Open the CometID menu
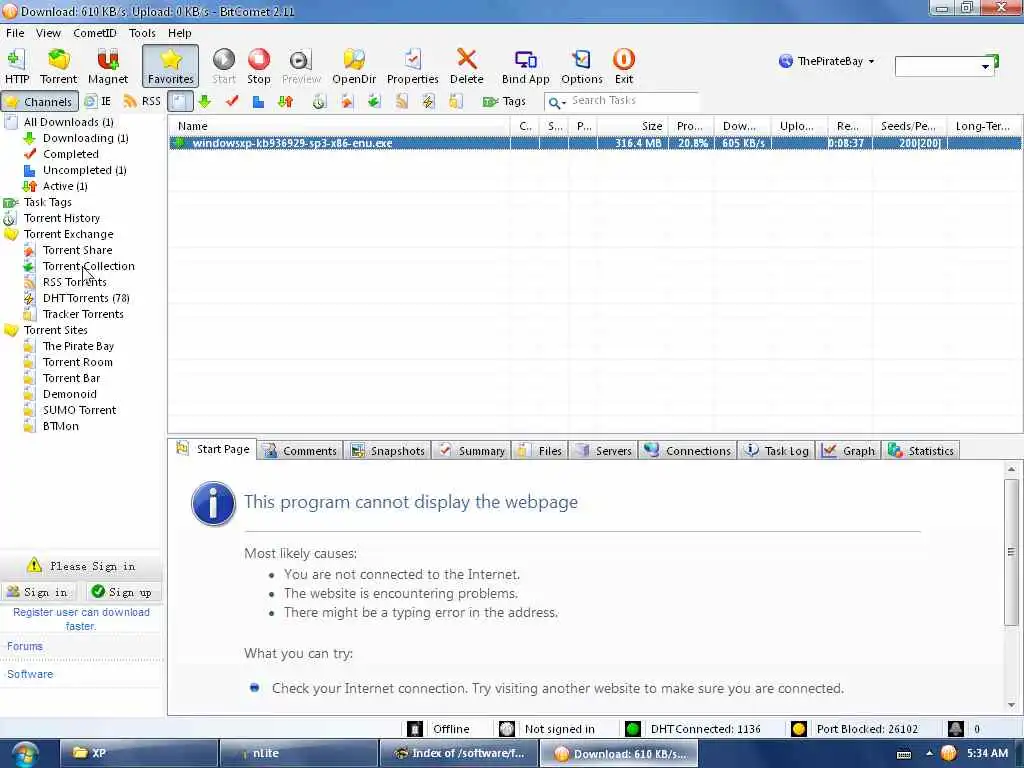This screenshot has height=768, width=1024. click(95, 33)
